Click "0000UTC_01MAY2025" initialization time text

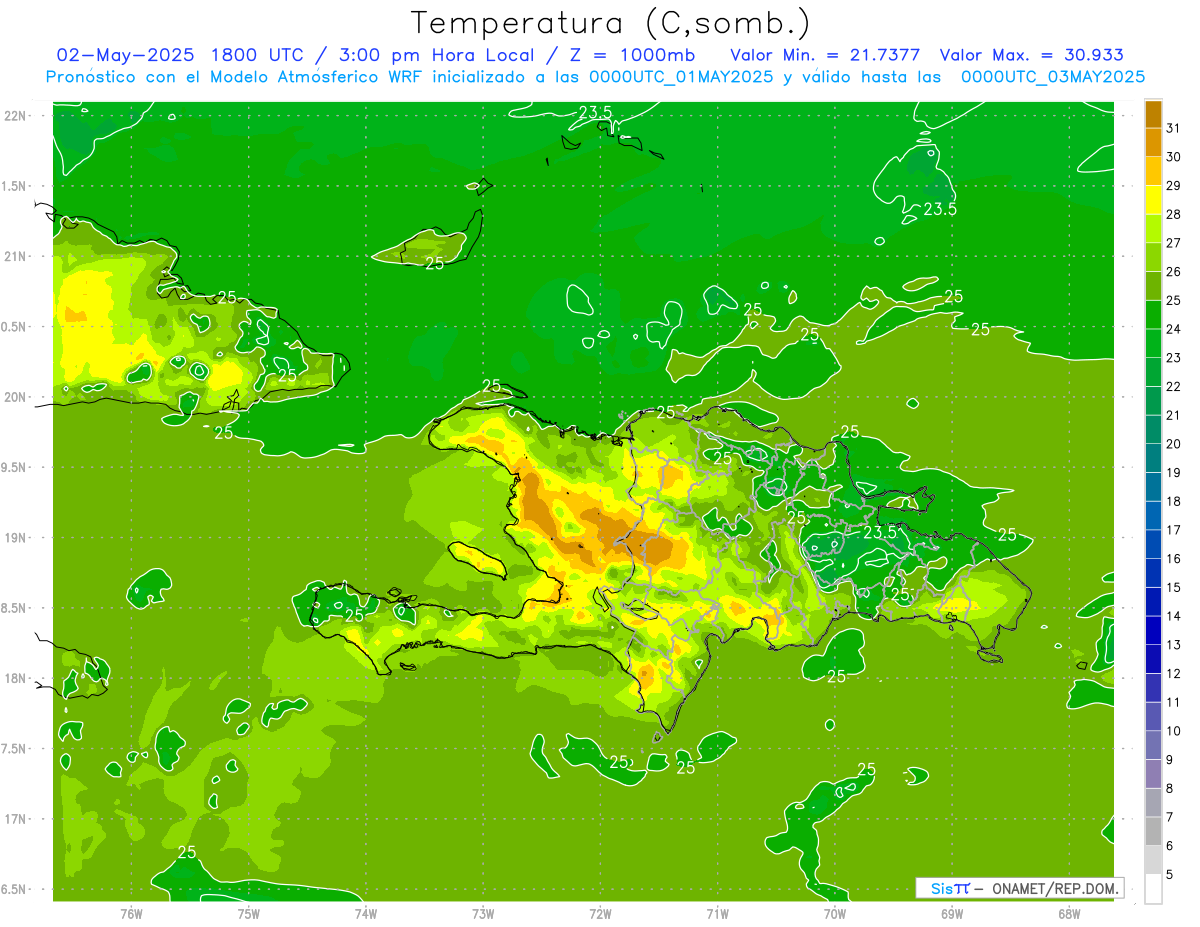[681, 77]
